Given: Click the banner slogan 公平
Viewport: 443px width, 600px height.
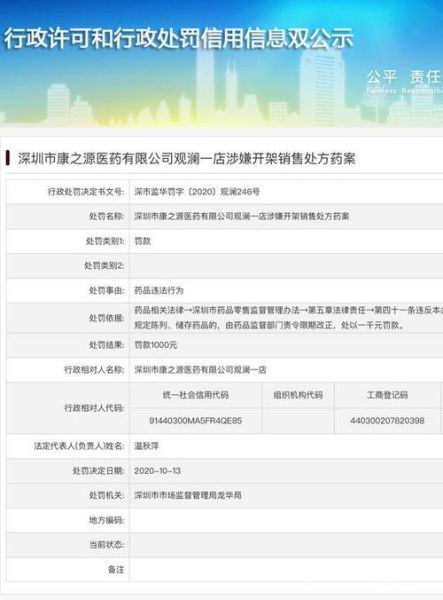Looking at the screenshot, I should 382,77.
